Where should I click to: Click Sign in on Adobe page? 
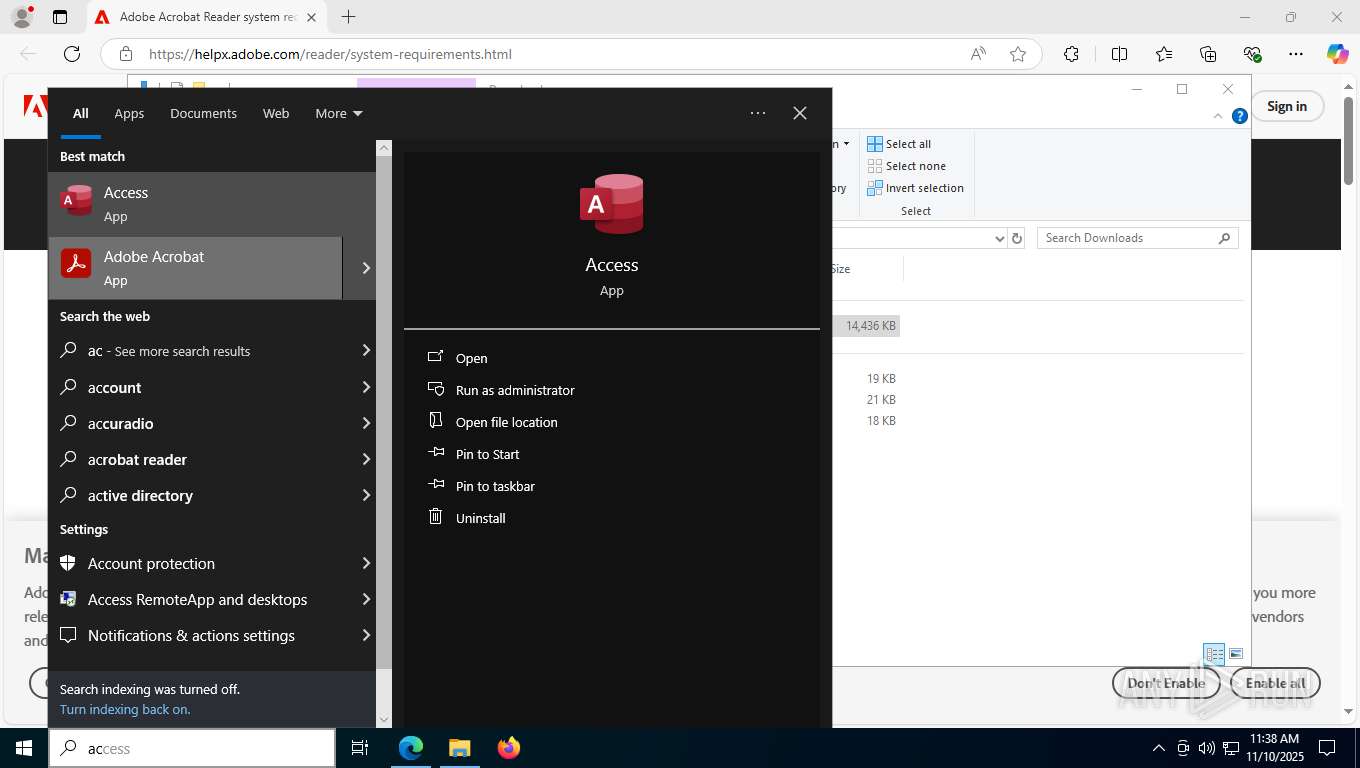pos(1287,106)
